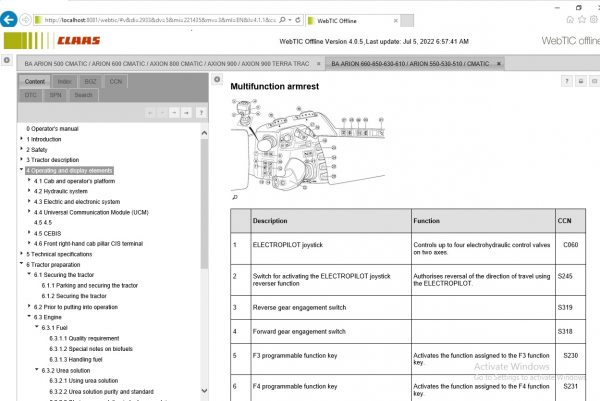Image resolution: width=600 pixels, height=401 pixels.
Task: Open 0 Operator's manual entry
Action: 52,129
